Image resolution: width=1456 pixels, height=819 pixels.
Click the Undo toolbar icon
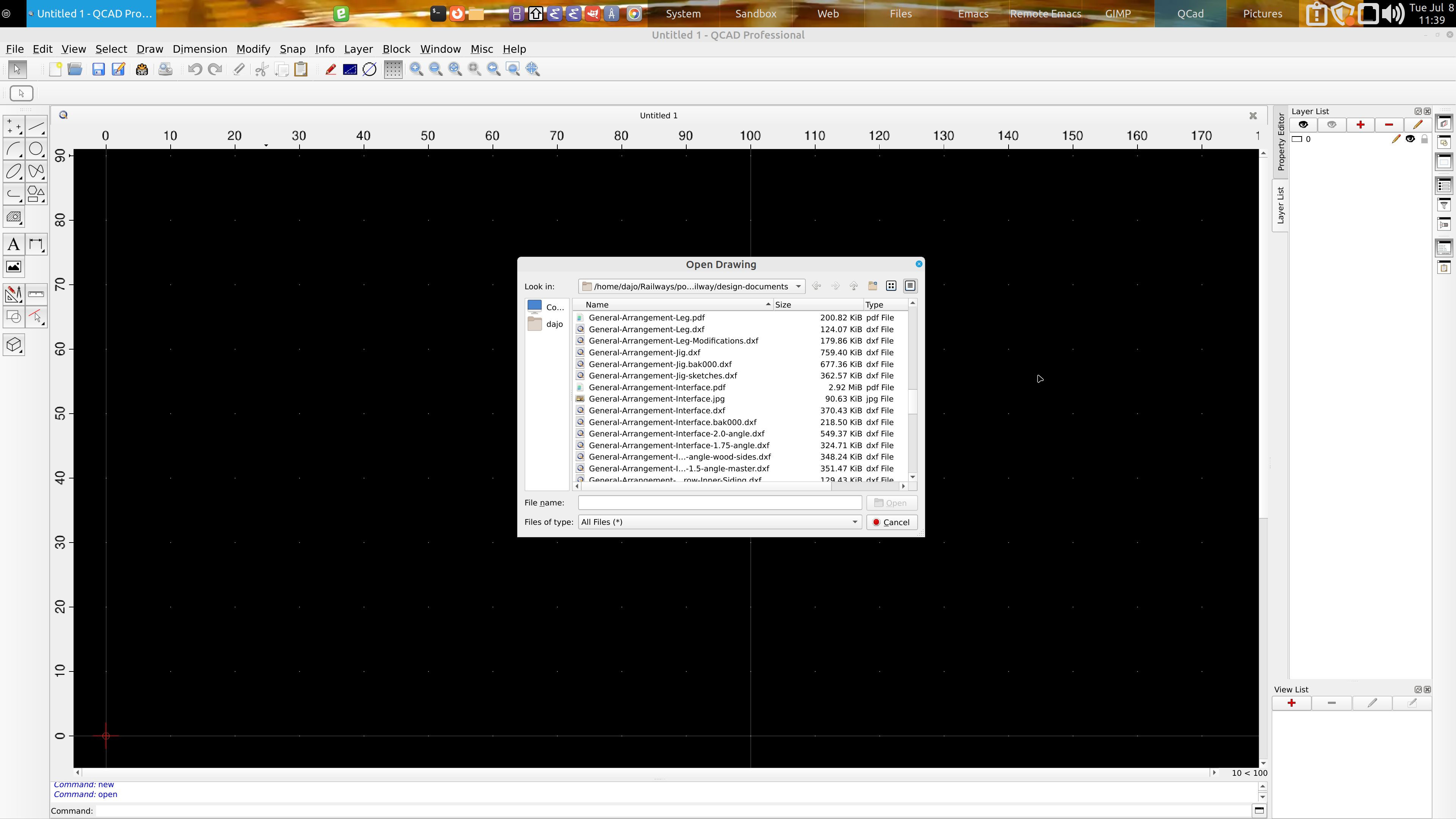pos(195,69)
